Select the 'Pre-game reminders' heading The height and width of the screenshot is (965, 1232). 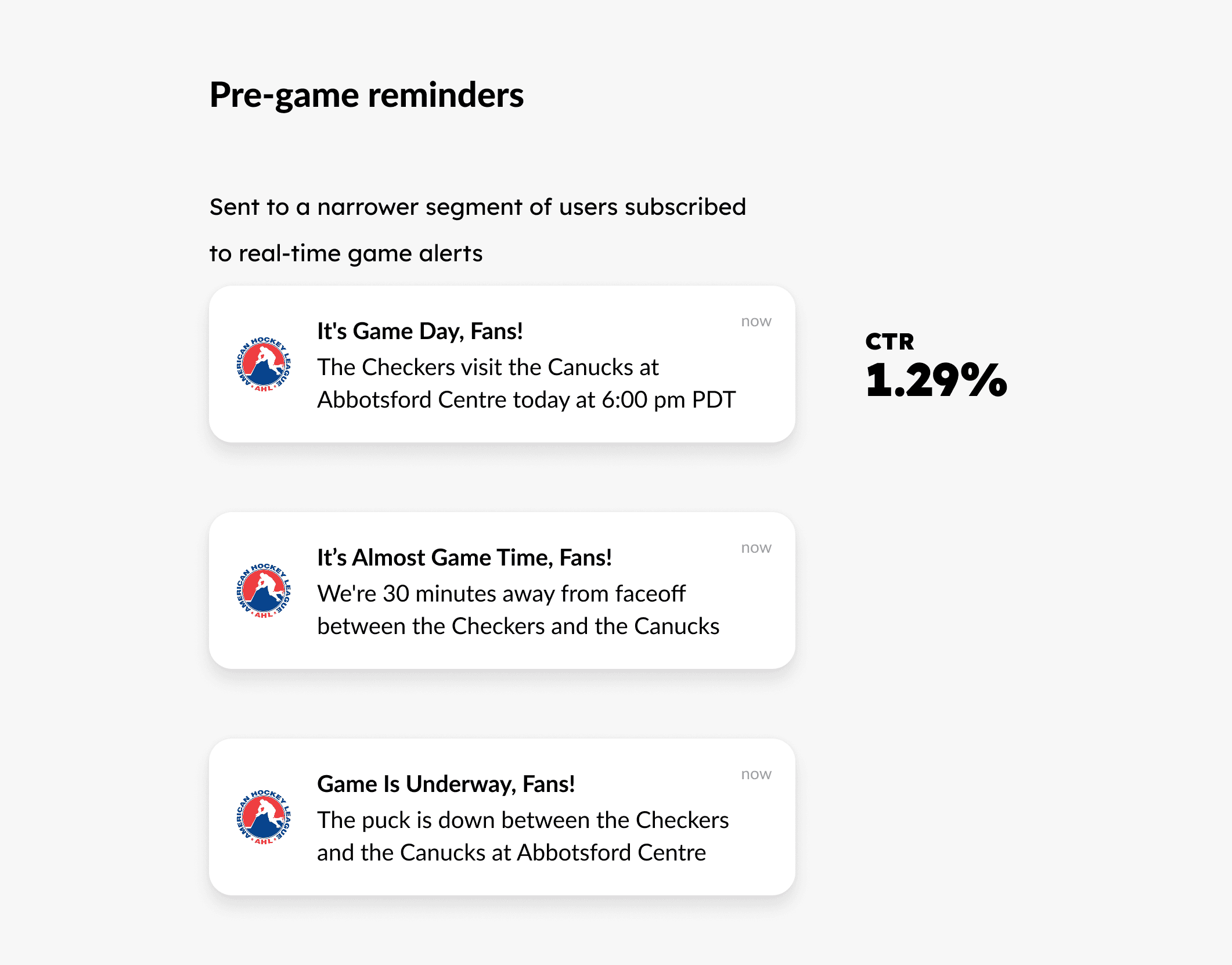[x=366, y=95]
